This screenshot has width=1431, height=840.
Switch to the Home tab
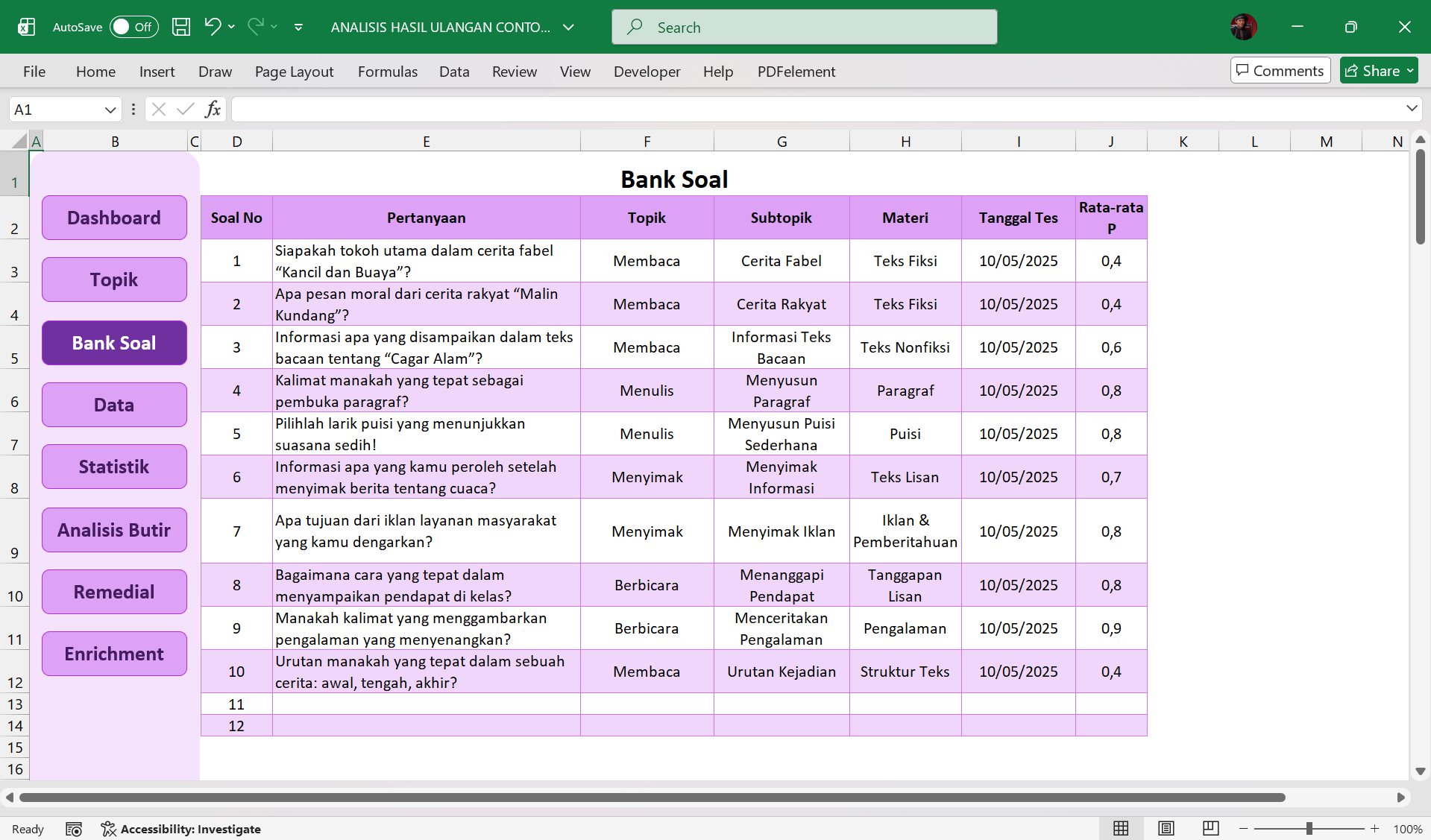coord(95,72)
